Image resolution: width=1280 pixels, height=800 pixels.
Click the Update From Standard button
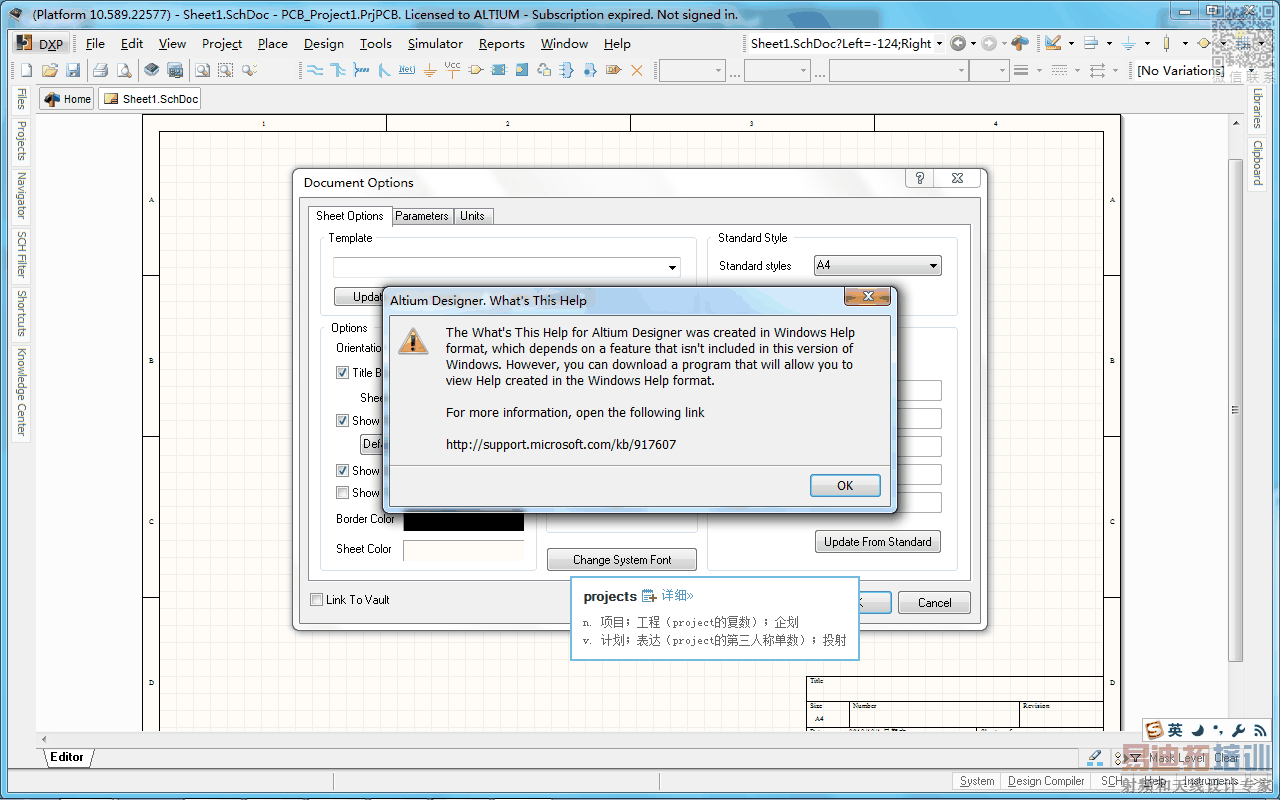pos(878,542)
